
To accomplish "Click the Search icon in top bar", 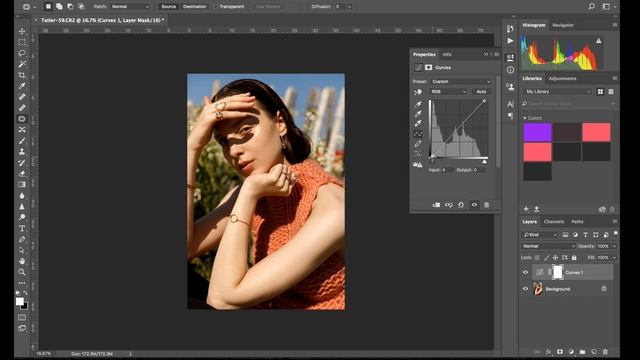I will click(x=591, y=7).
